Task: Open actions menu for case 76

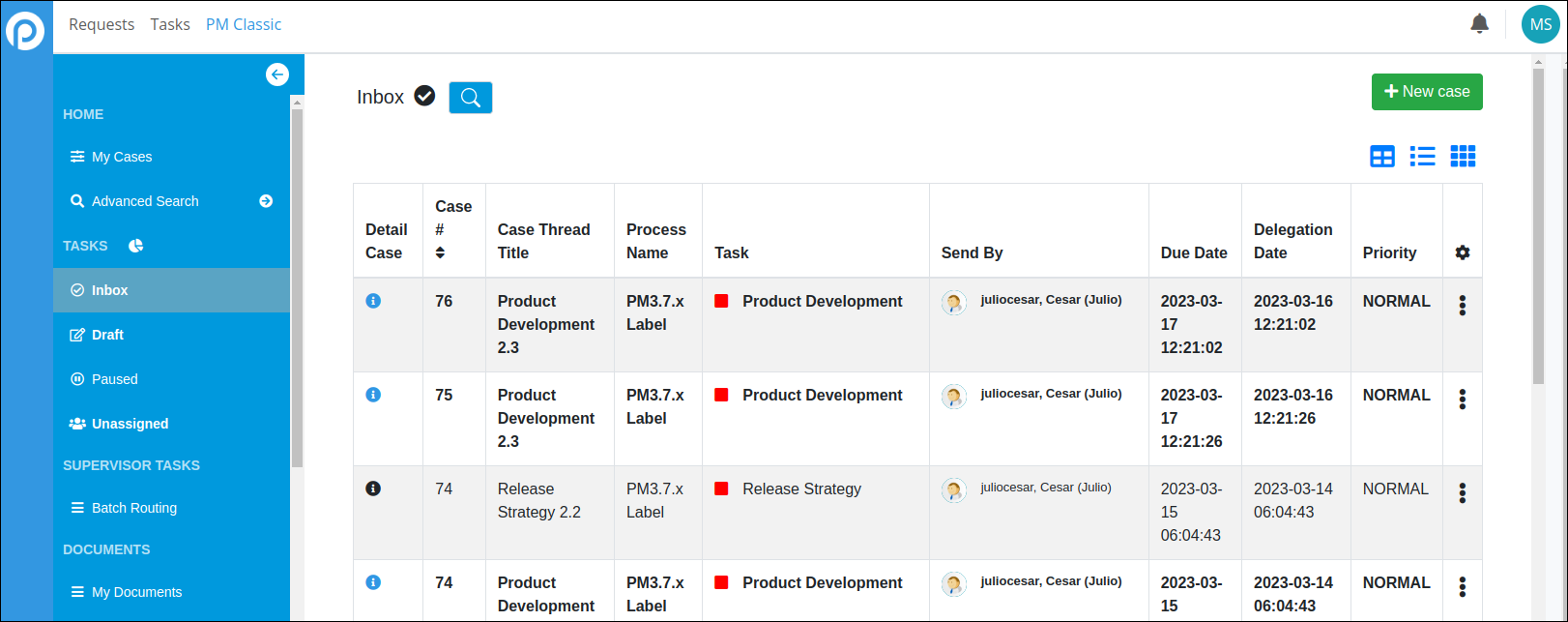Action: [x=1462, y=306]
